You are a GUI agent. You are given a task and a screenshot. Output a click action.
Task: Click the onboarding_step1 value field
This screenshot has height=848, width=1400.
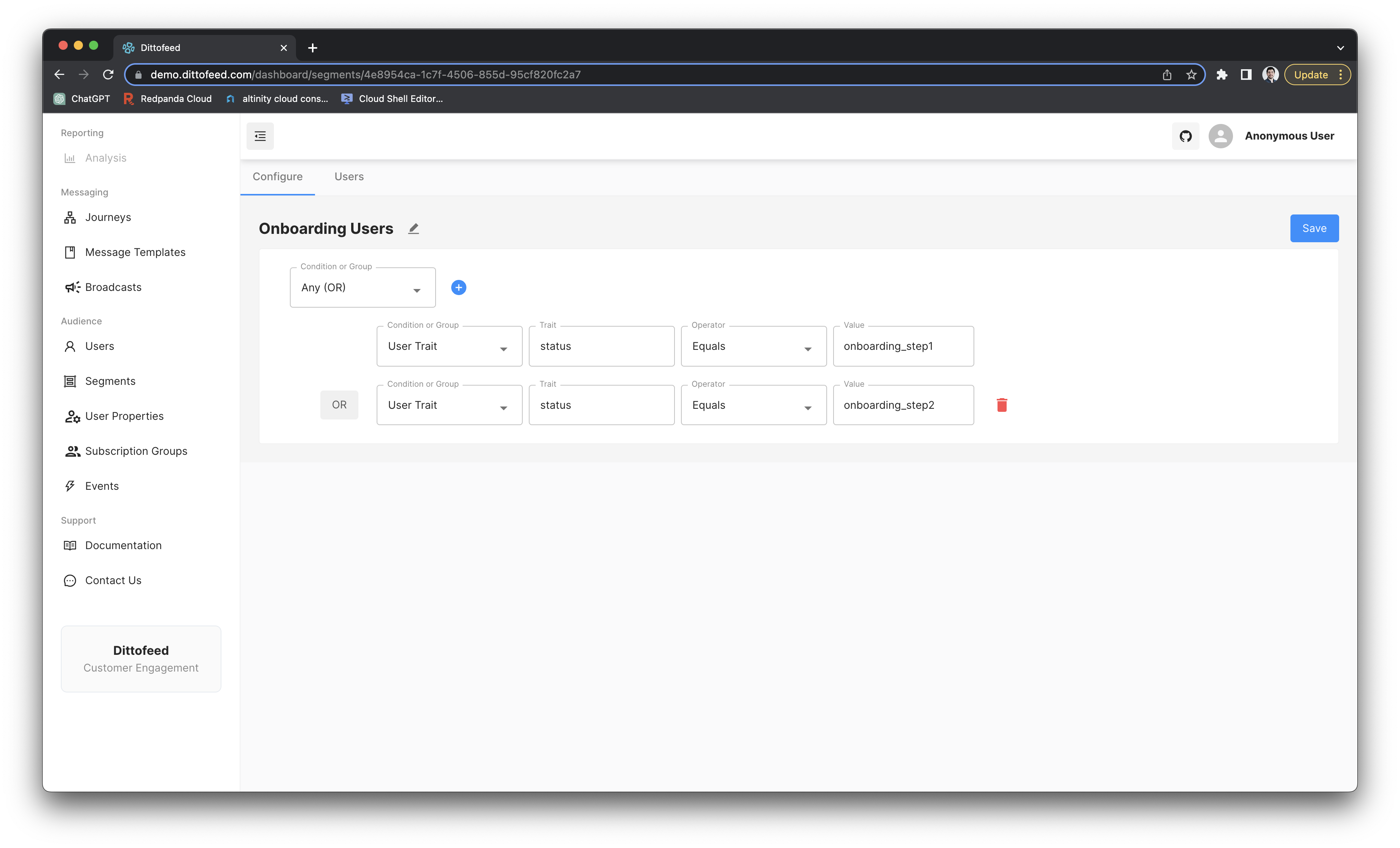(903, 346)
